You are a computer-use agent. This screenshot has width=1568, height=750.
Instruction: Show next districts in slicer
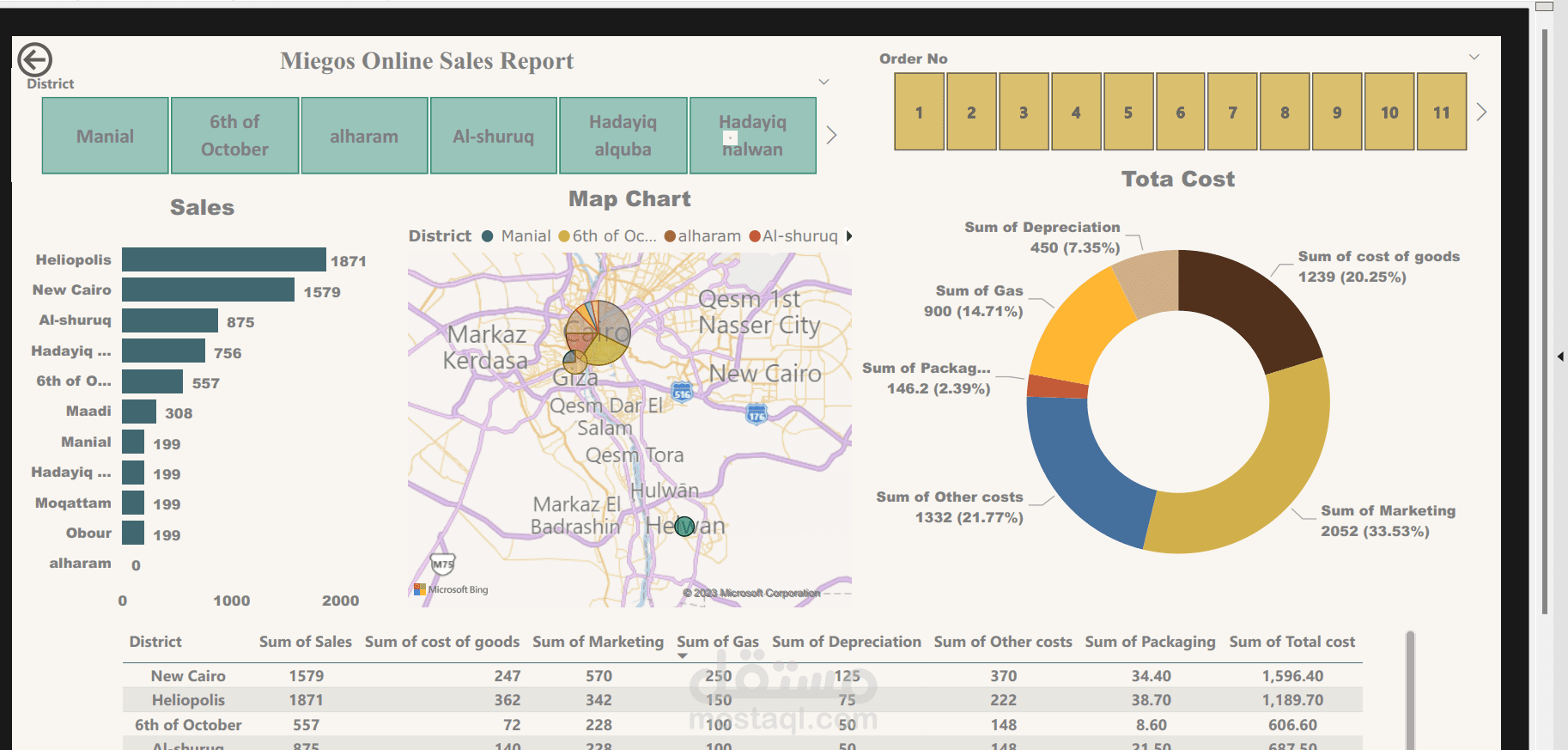830,135
